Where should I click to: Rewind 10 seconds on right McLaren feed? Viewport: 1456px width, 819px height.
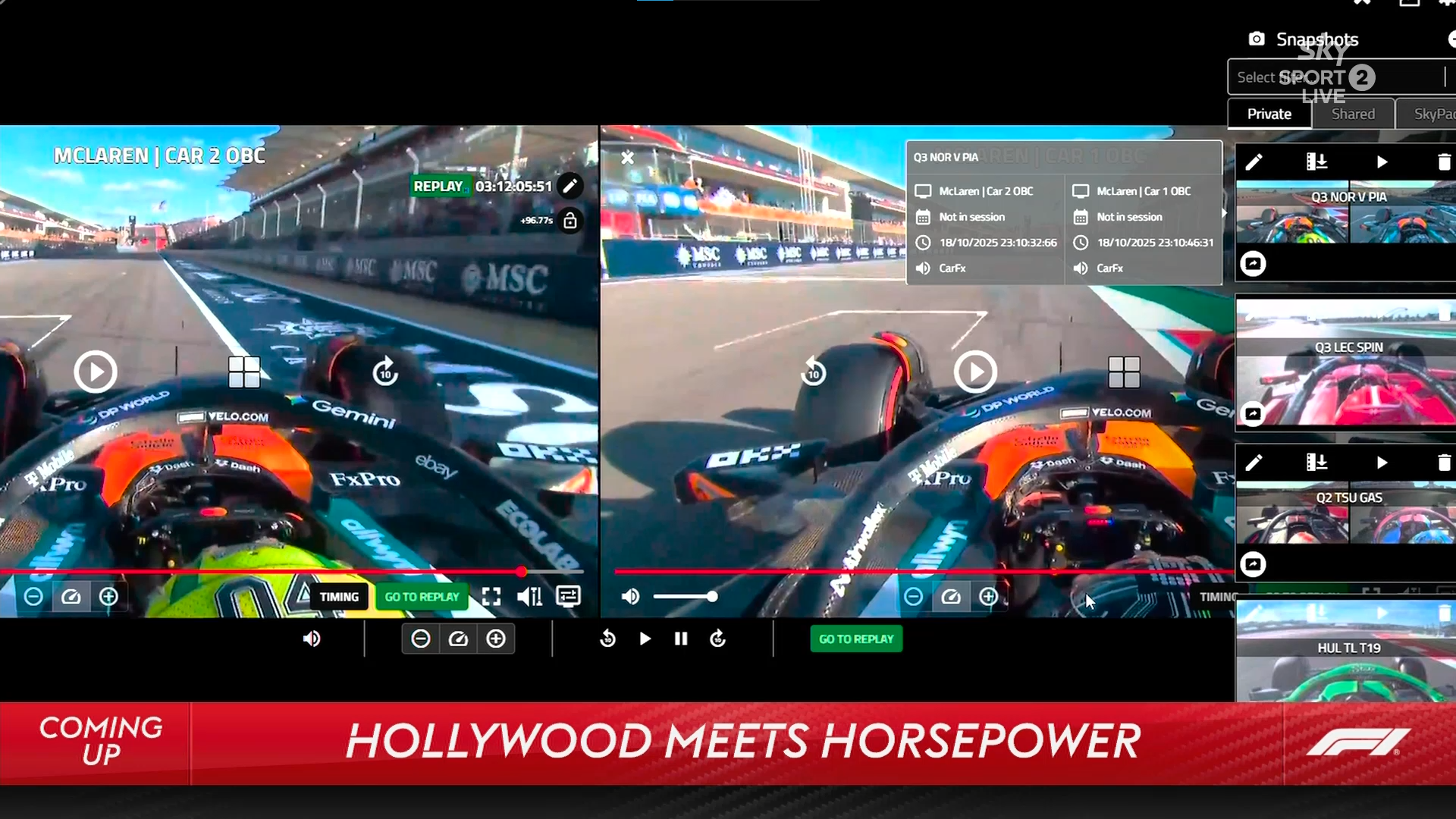pyautogui.click(x=813, y=372)
